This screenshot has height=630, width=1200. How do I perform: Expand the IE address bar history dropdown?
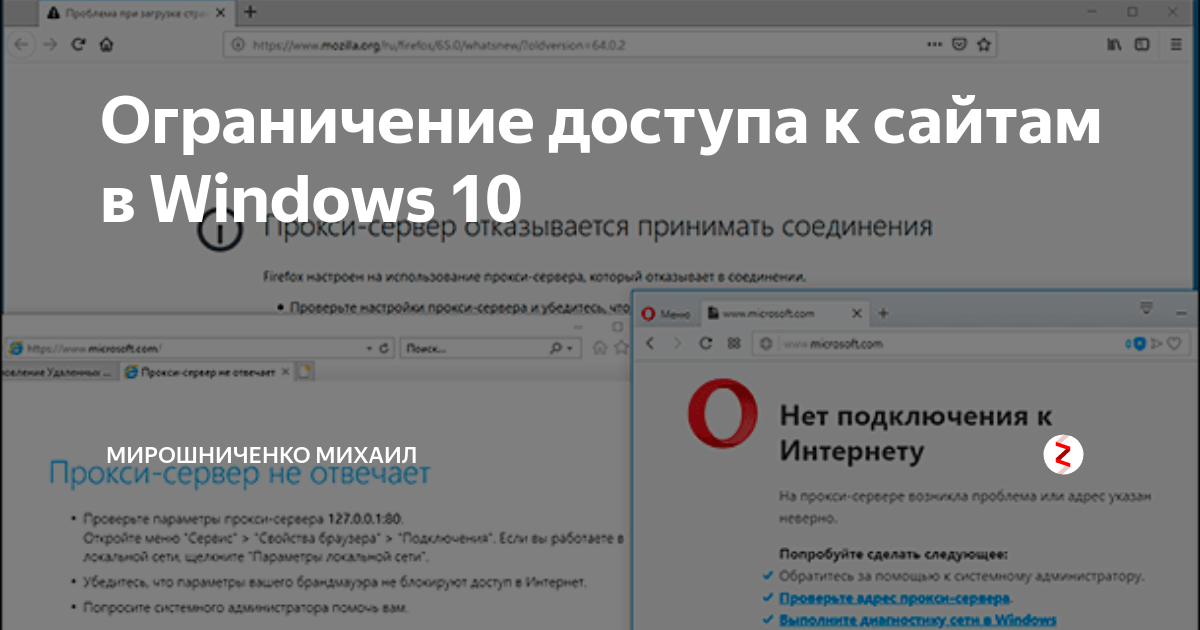pos(370,346)
